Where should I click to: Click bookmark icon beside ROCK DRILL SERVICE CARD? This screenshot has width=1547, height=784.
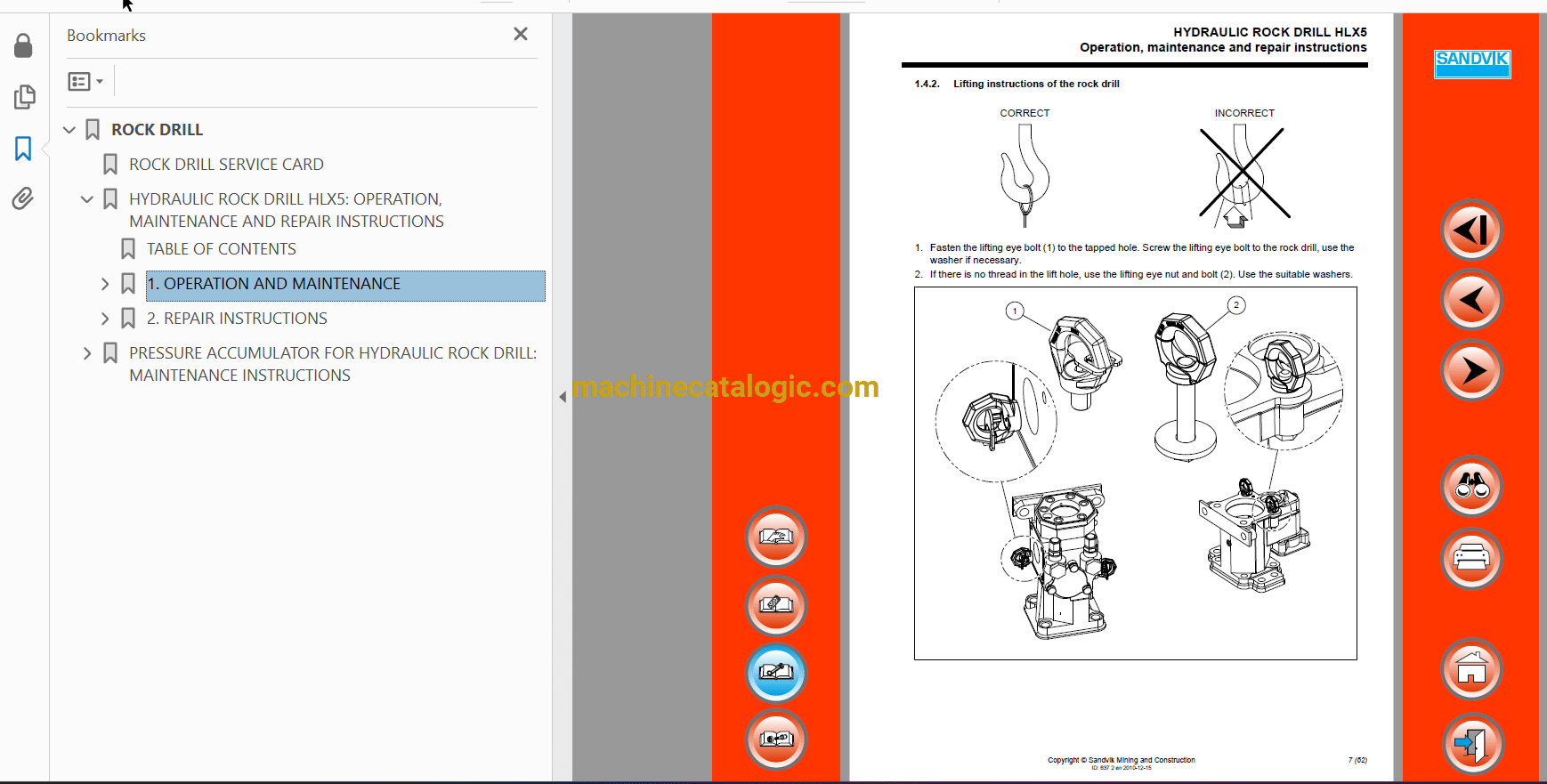pos(110,165)
